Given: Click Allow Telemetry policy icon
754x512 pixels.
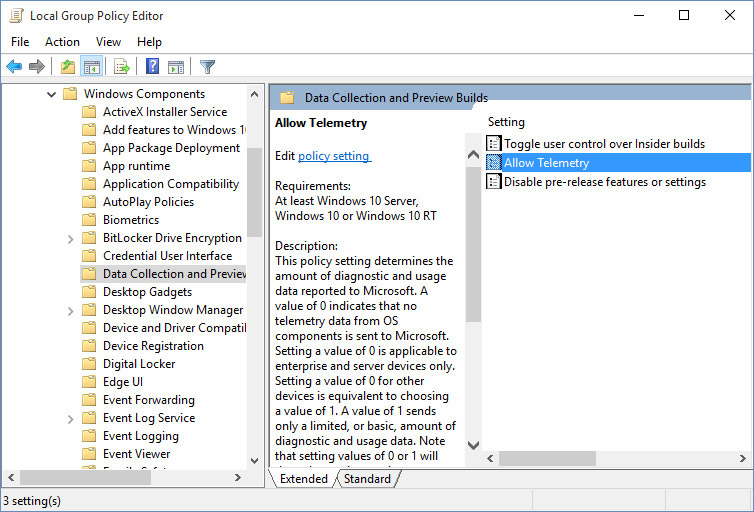Looking at the screenshot, I should 493,162.
